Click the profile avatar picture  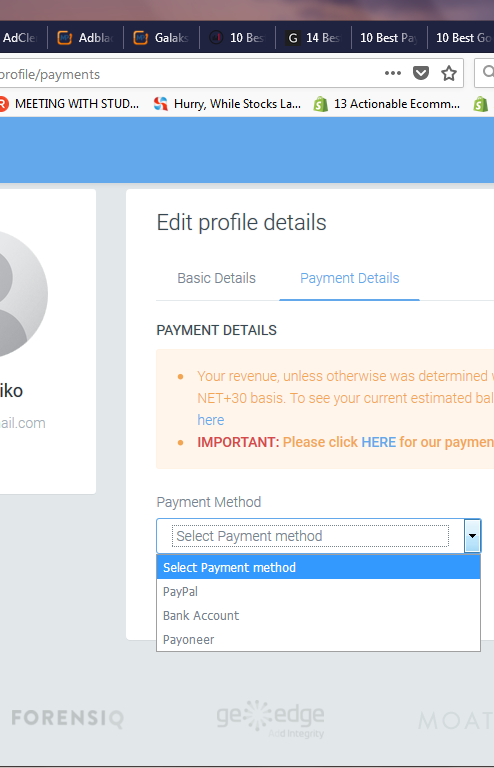coord(20,294)
